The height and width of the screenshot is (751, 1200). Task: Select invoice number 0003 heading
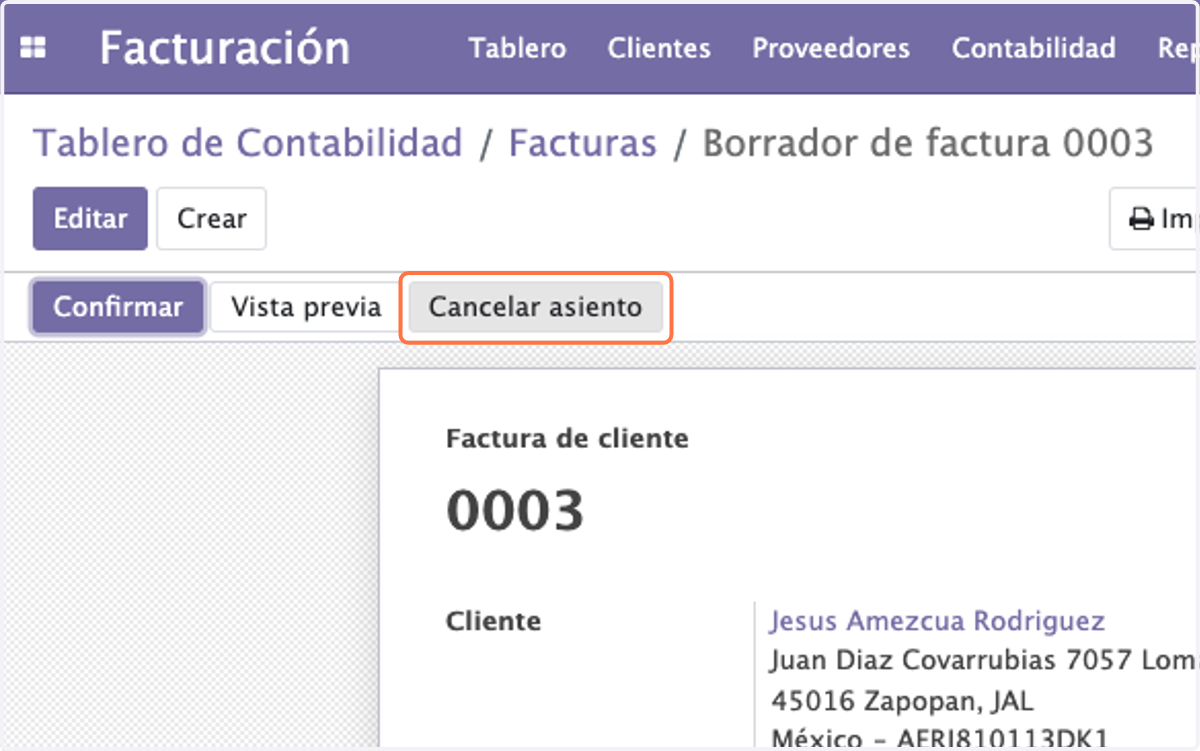[x=515, y=510]
